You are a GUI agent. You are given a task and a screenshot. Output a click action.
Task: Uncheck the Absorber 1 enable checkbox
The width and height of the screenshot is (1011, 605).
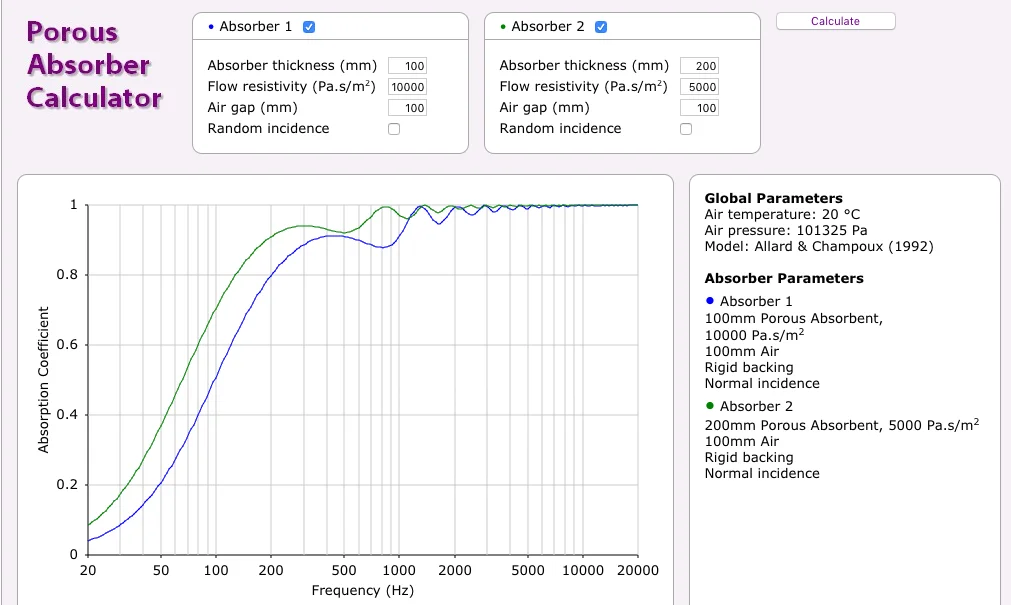[309, 27]
